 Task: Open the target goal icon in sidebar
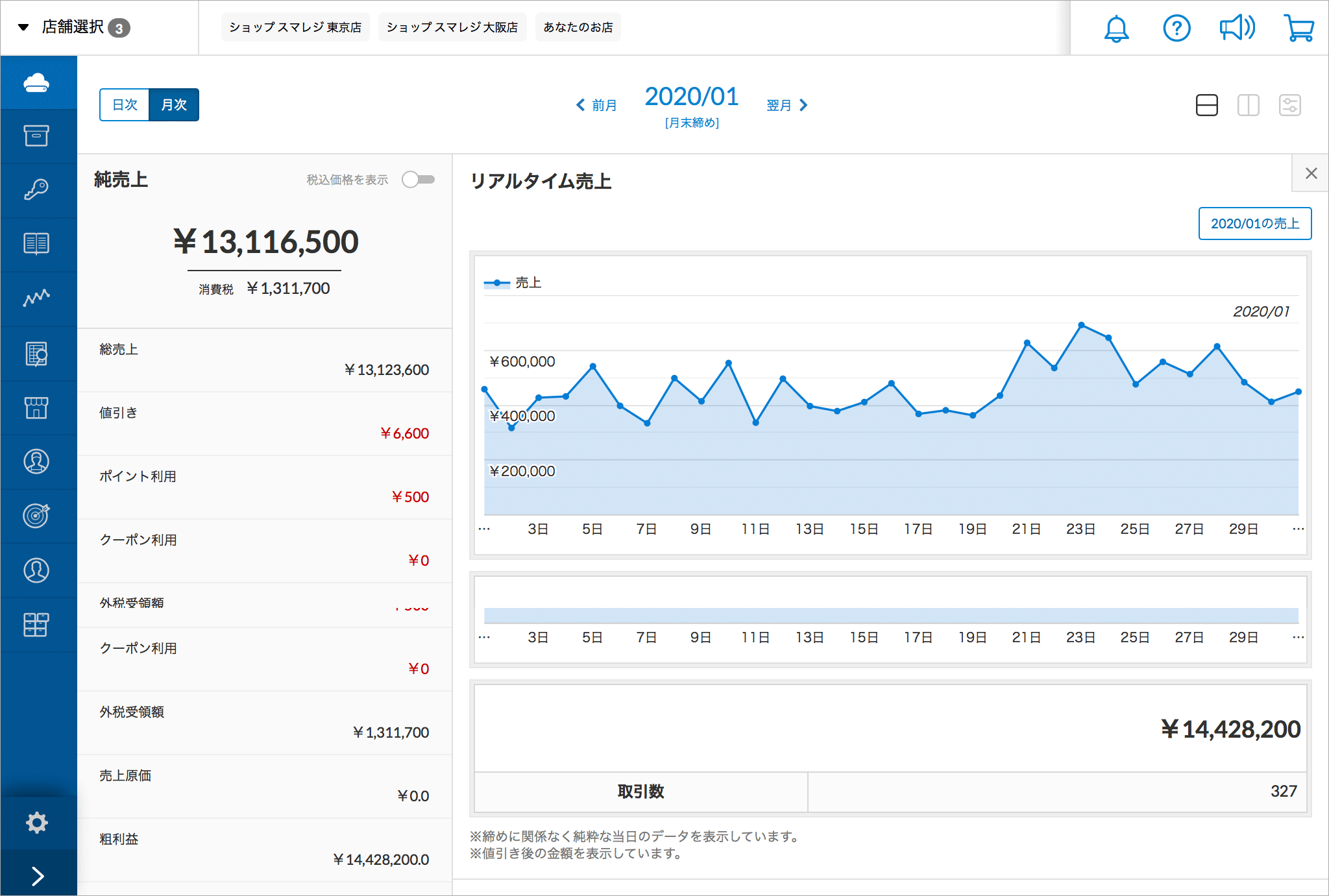tap(36, 516)
